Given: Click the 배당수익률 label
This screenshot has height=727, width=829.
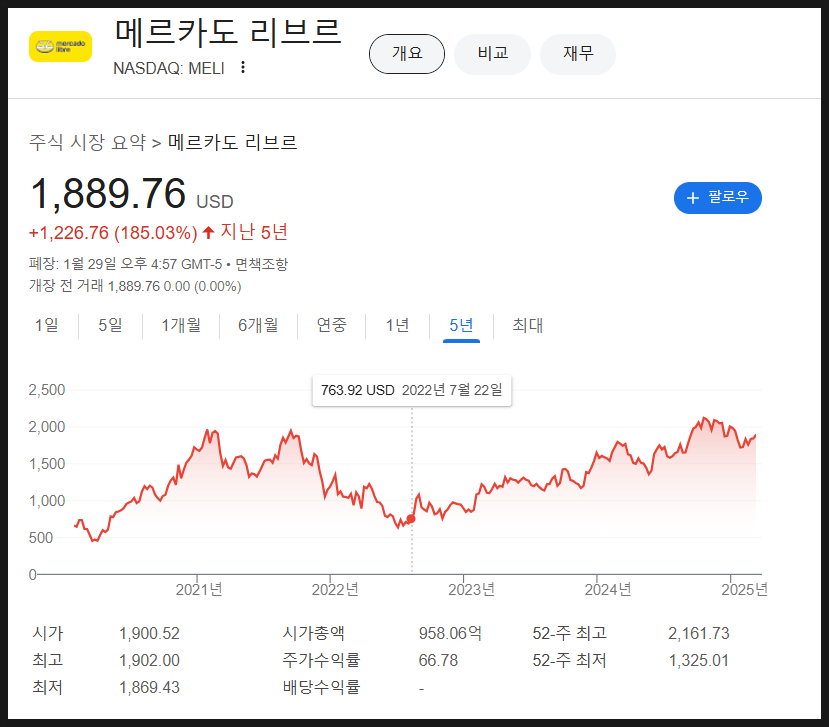Looking at the screenshot, I should point(321,687).
